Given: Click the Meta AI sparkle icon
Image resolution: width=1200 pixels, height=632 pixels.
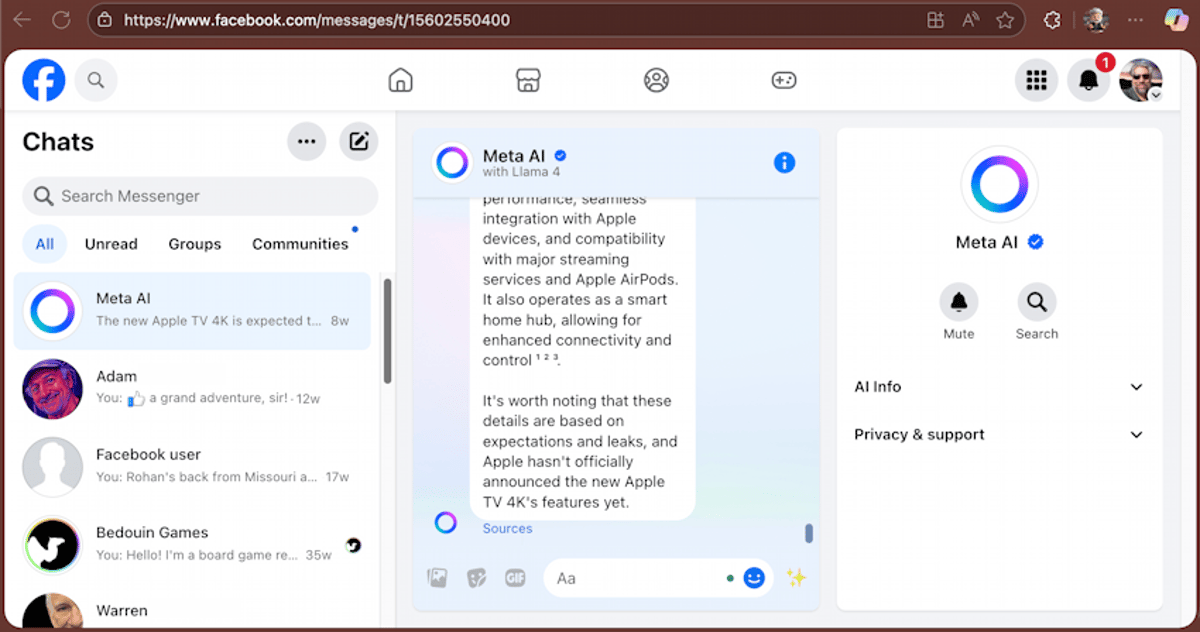Looking at the screenshot, I should [x=797, y=578].
